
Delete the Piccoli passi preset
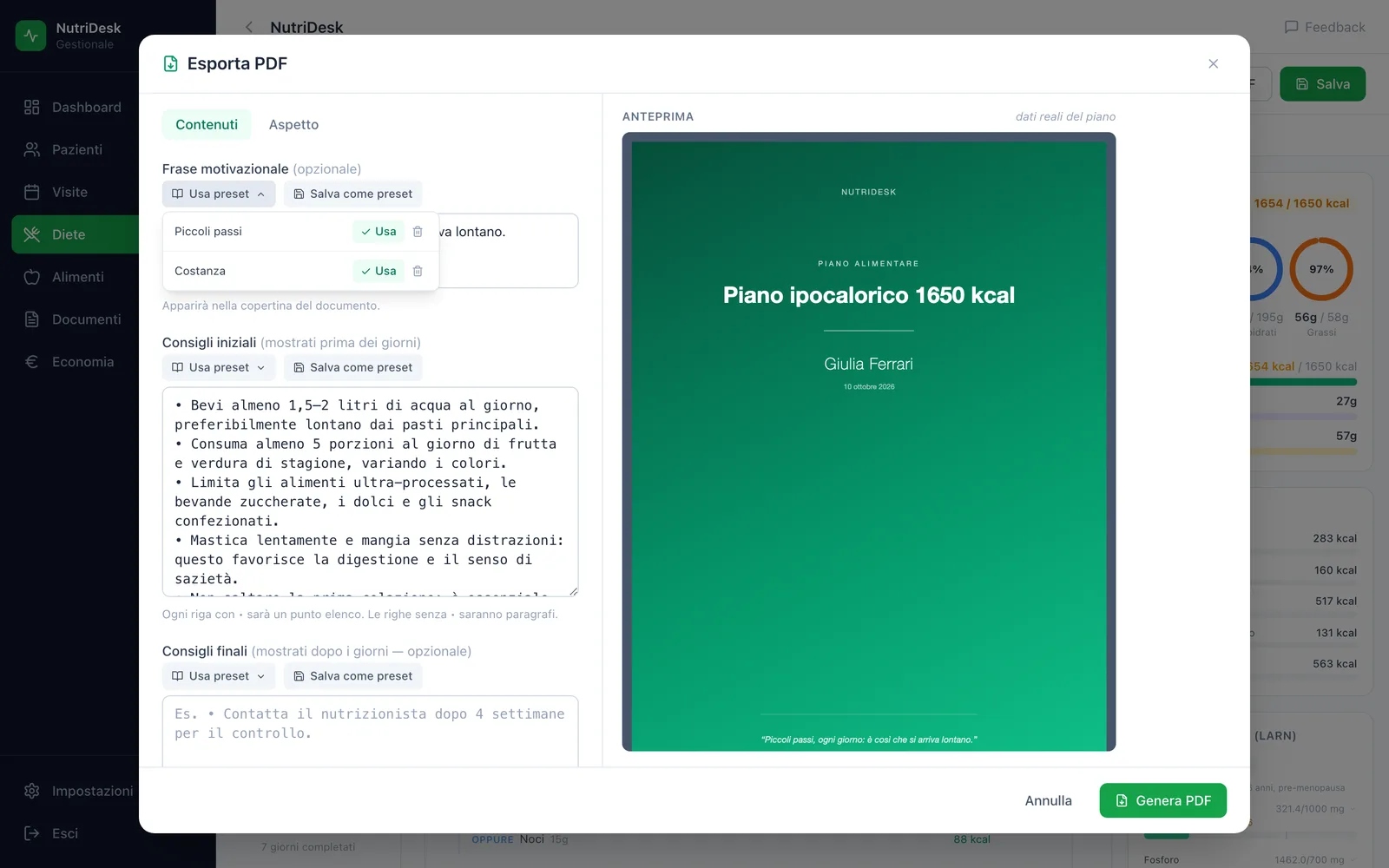point(418,232)
